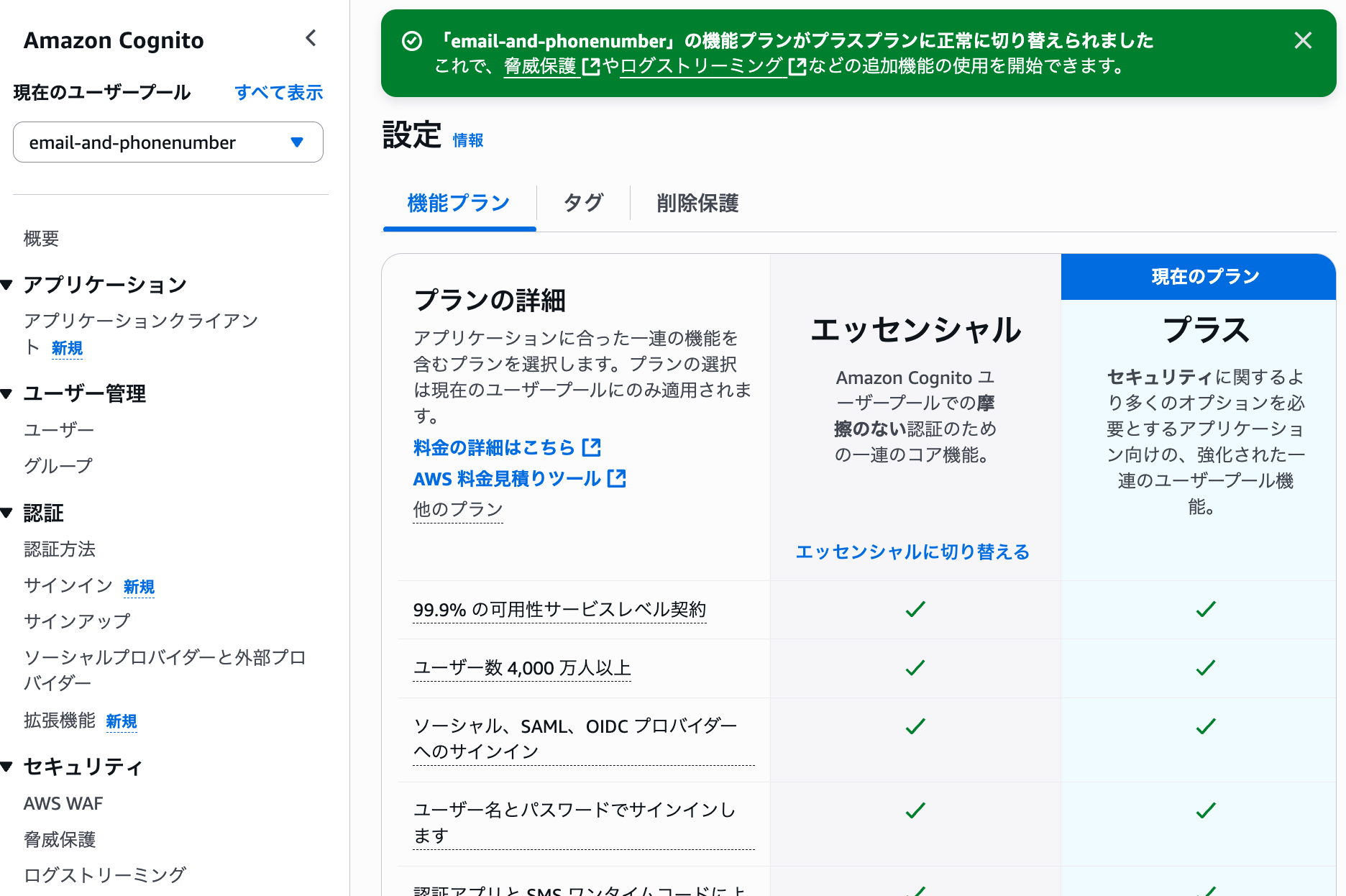The image size is (1346, 896).
Task: Open 料金の詳細はこちら link
Action: click(x=507, y=447)
